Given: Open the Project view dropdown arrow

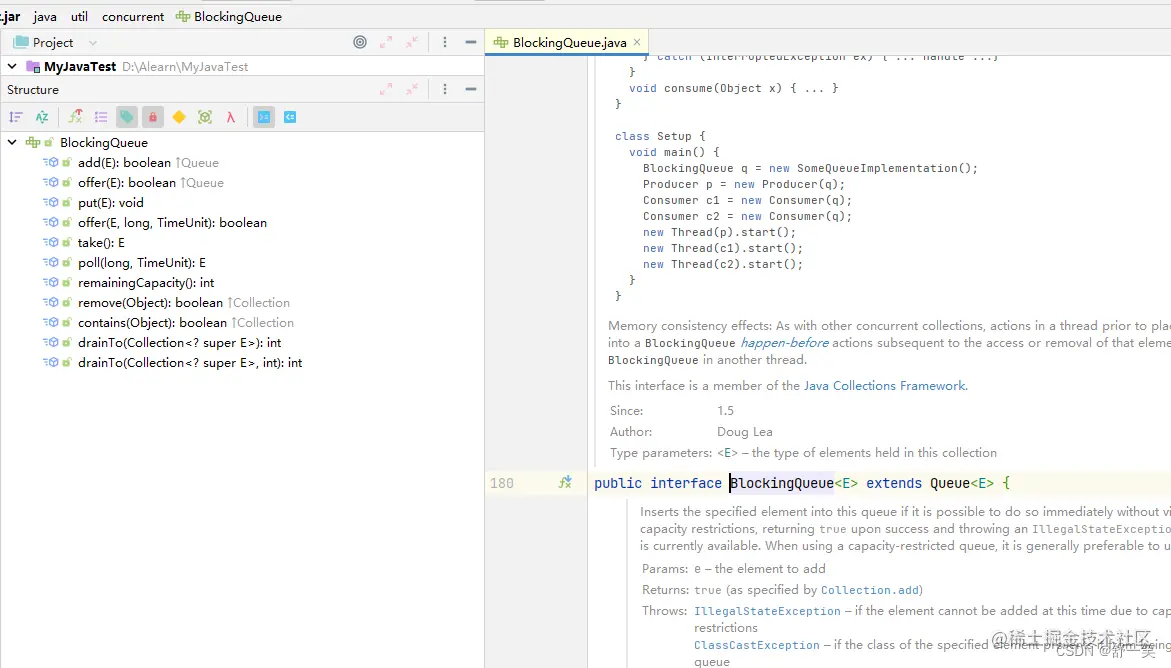Looking at the screenshot, I should coord(93,43).
